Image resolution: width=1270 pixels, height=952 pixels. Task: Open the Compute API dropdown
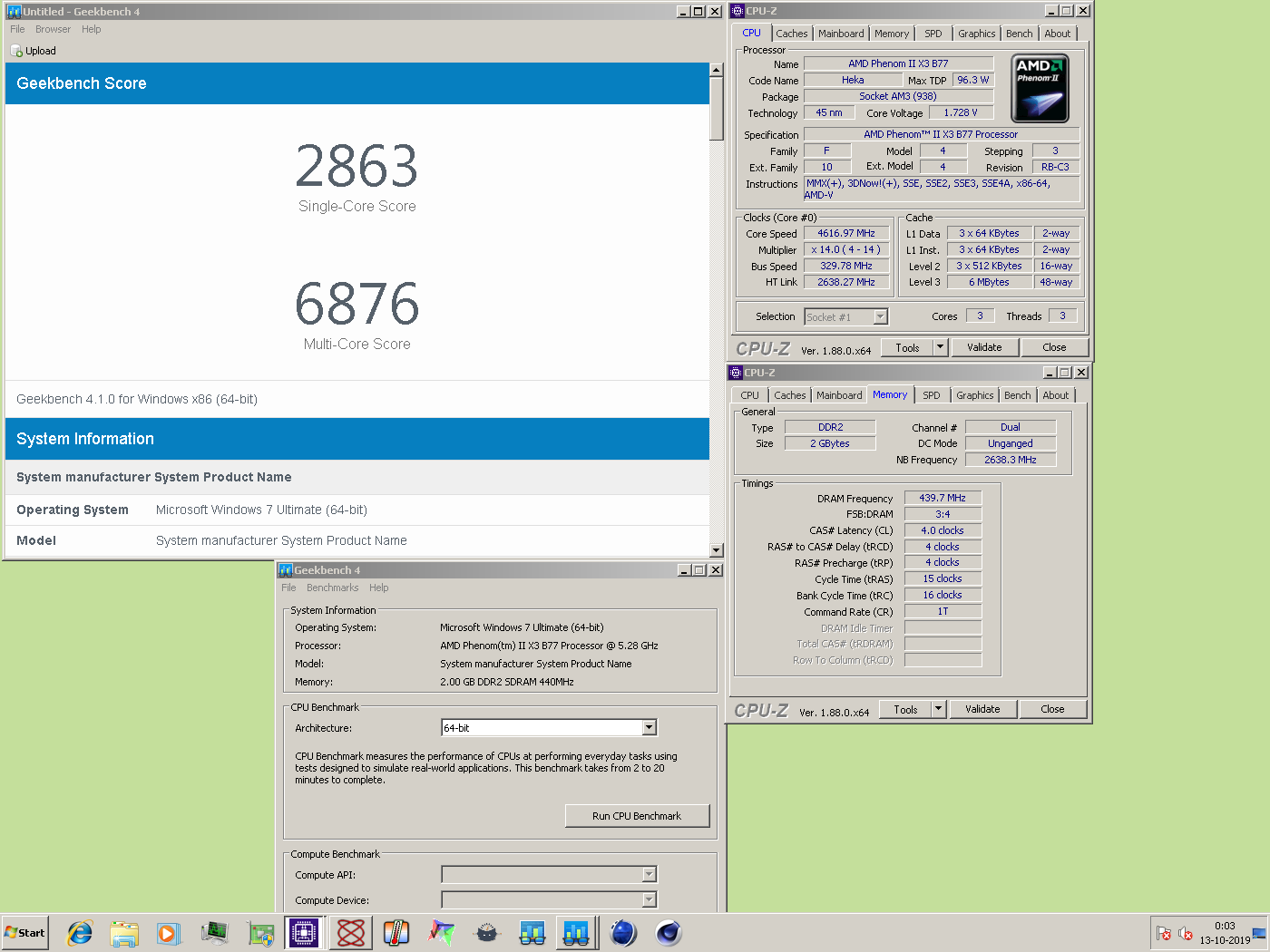[x=650, y=874]
